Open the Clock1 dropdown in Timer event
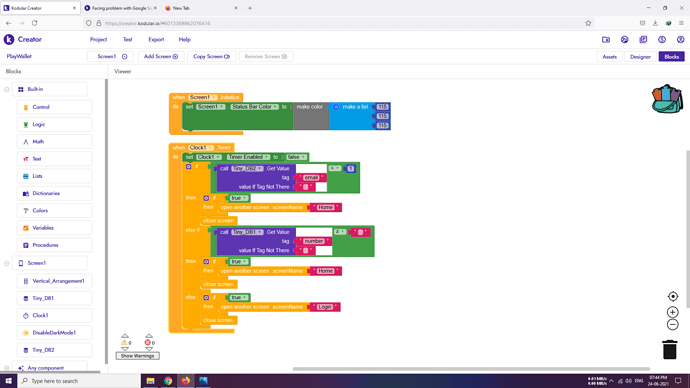690x388 pixels. tap(201, 148)
